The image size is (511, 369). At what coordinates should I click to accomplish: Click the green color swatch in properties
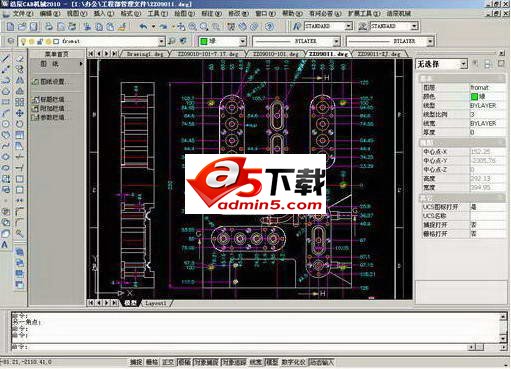coord(474,97)
